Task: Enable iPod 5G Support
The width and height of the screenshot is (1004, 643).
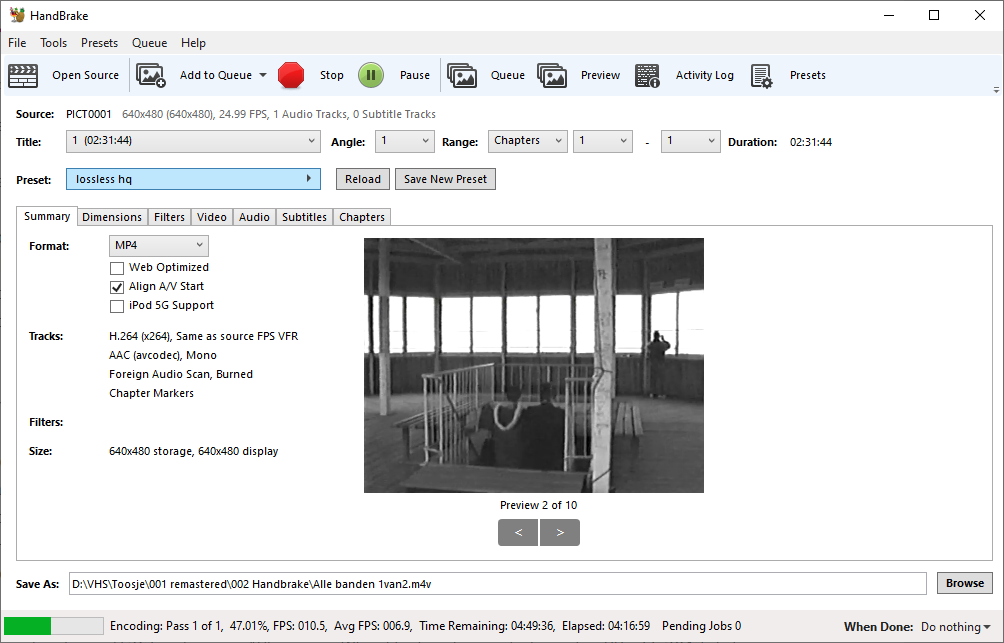Action: [117, 306]
